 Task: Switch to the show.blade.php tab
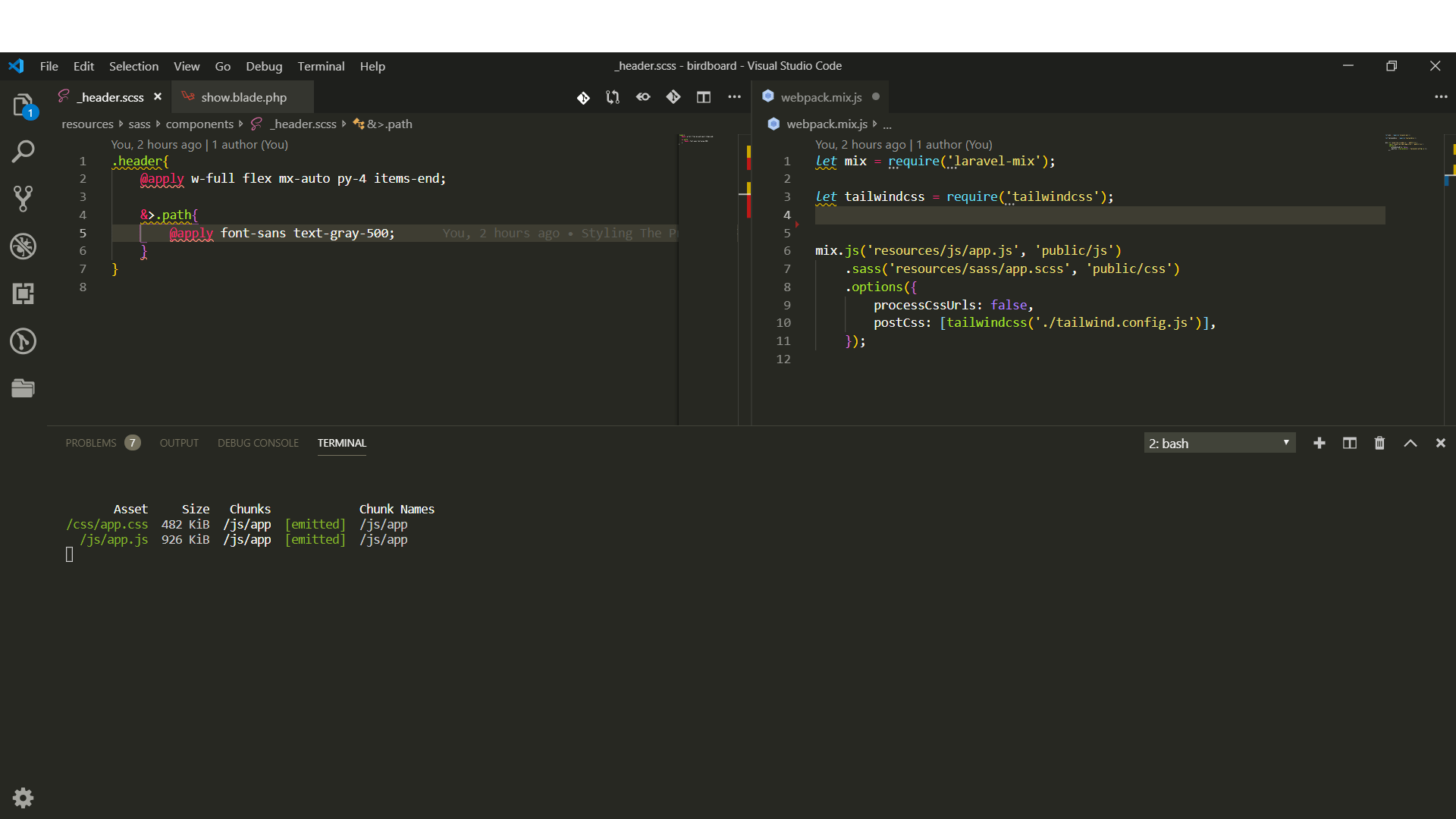click(243, 97)
